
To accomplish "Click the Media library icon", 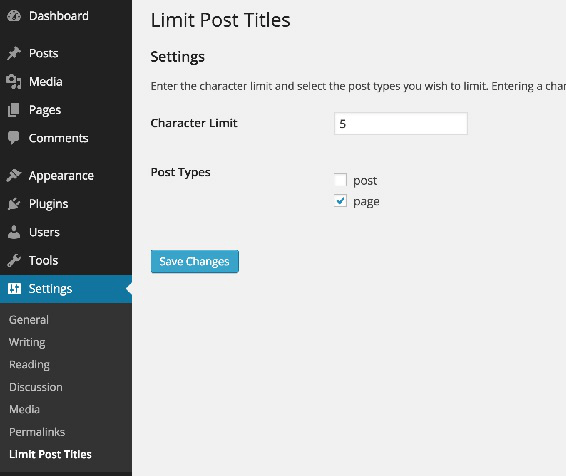I will tap(14, 82).
